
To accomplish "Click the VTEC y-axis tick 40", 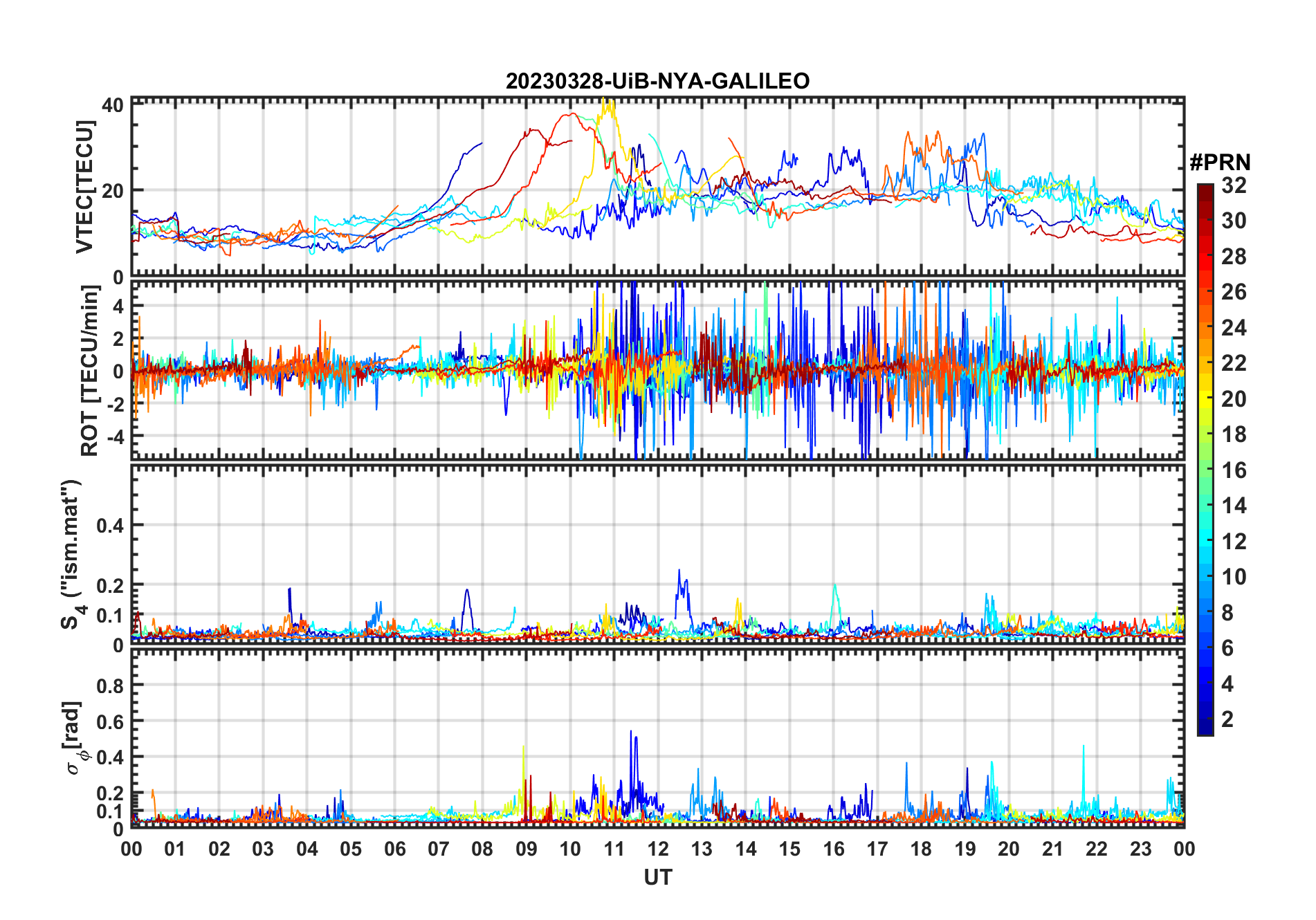I will [x=113, y=105].
